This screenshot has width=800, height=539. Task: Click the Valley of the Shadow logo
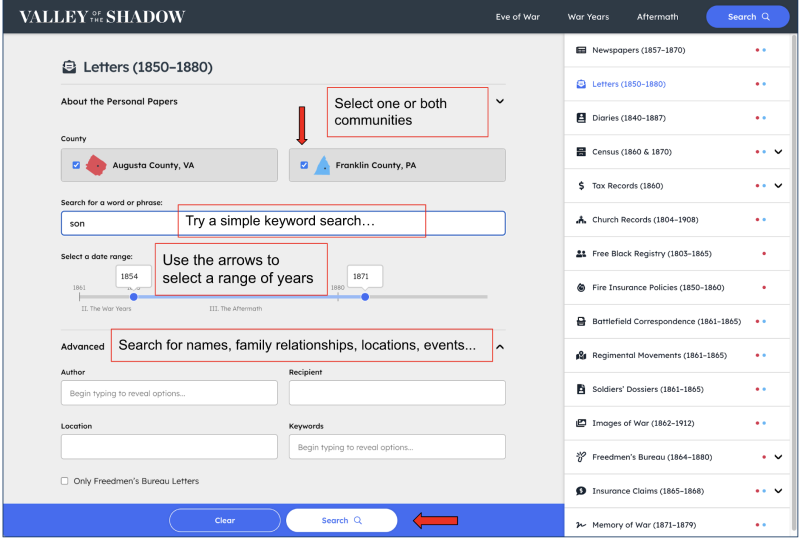pyautogui.click(x=102, y=17)
